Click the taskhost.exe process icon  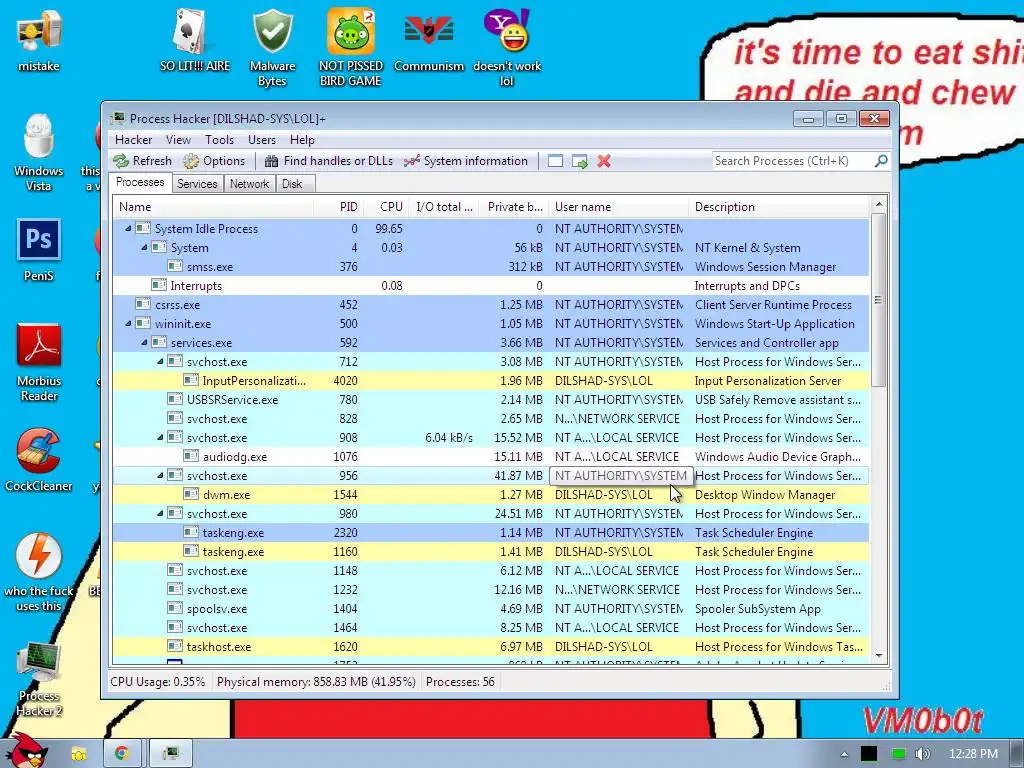175,646
